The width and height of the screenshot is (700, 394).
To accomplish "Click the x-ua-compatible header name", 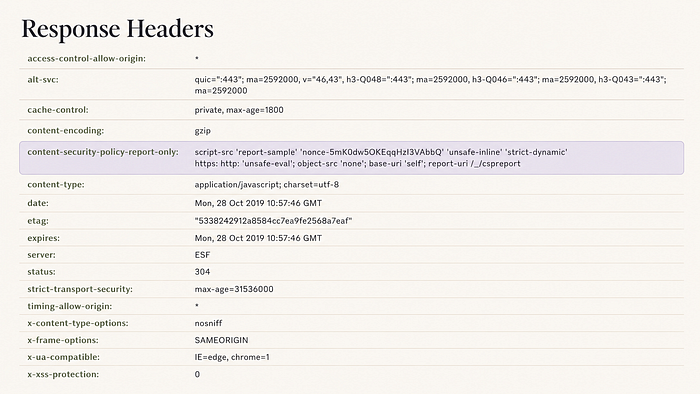I will click(63, 357).
